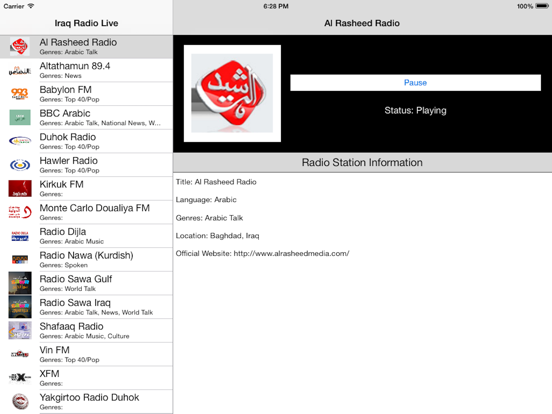552x414 pixels.
Task: Click the Yakgirtoo Radio Duhok logo
Action: [x=20, y=401]
